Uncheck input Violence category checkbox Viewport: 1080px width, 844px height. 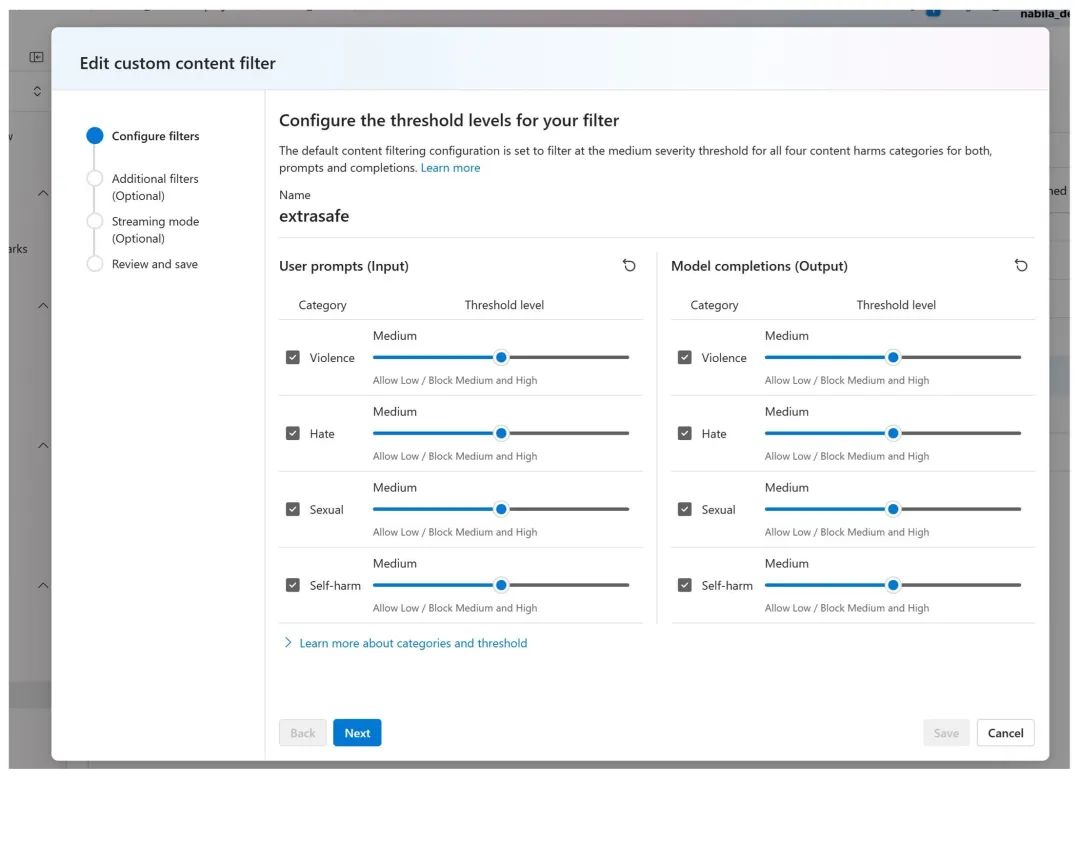click(x=293, y=358)
